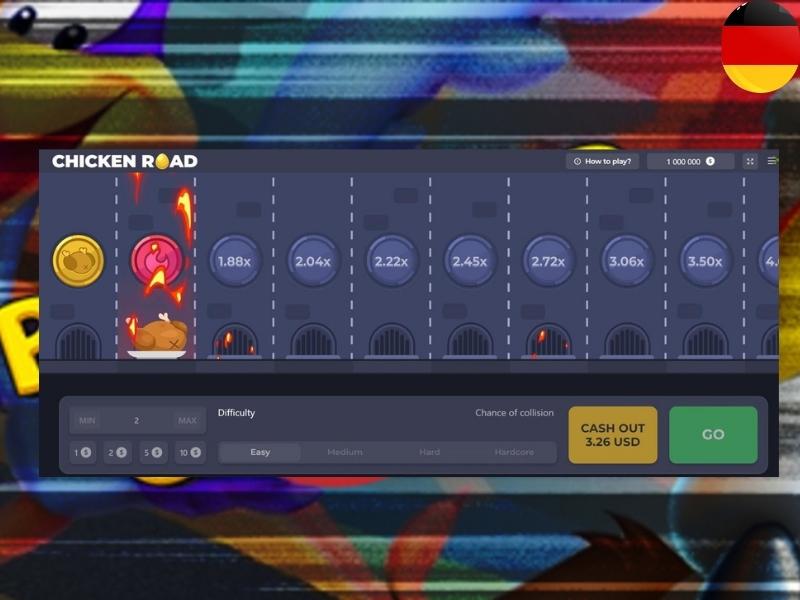Select the 1.88x multiplier coin
Image resolution: width=800 pixels, height=600 pixels.
(235, 261)
